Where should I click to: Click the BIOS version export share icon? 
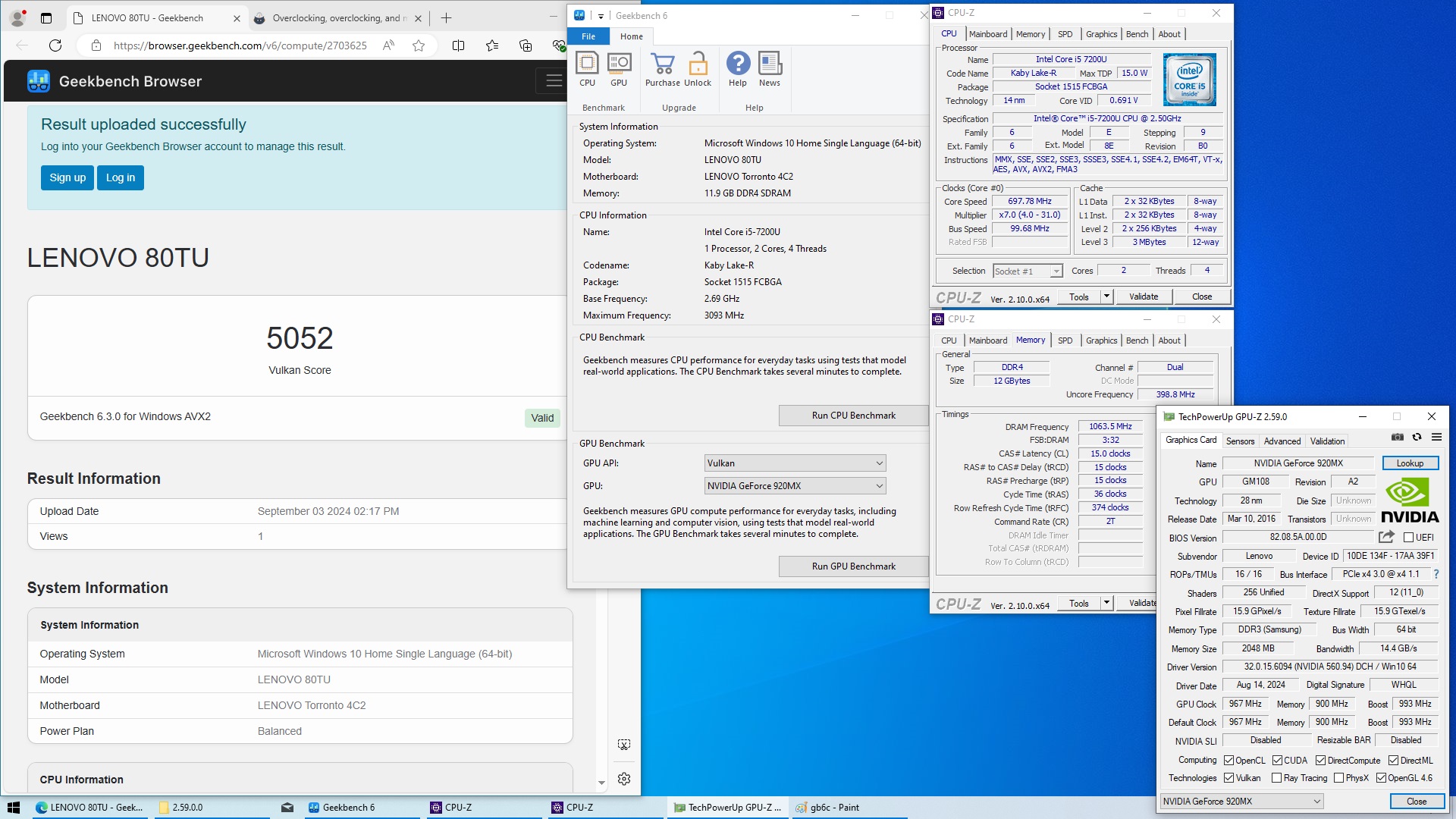pyautogui.click(x=1386, y=537)
